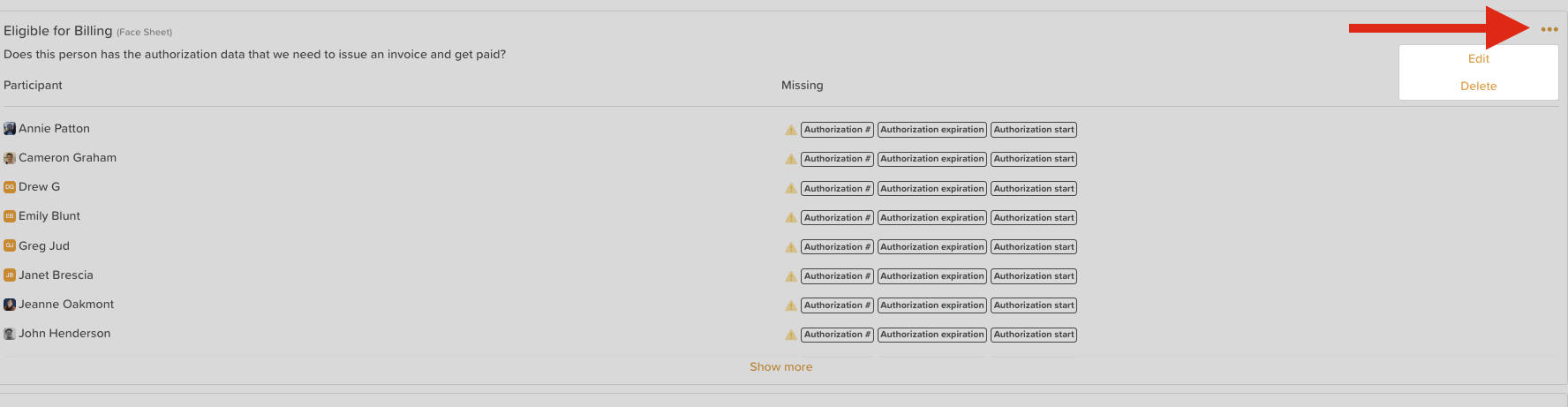The height and width of the screenshot is (407, 1568).
Task: Click warning triangle in Annie Patton's row
Action: [x=791, y=130]
